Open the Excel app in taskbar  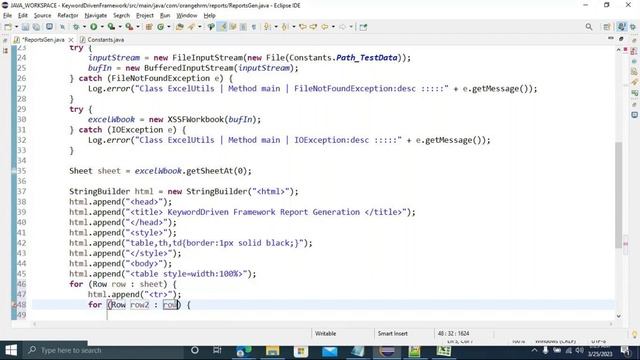444,351
